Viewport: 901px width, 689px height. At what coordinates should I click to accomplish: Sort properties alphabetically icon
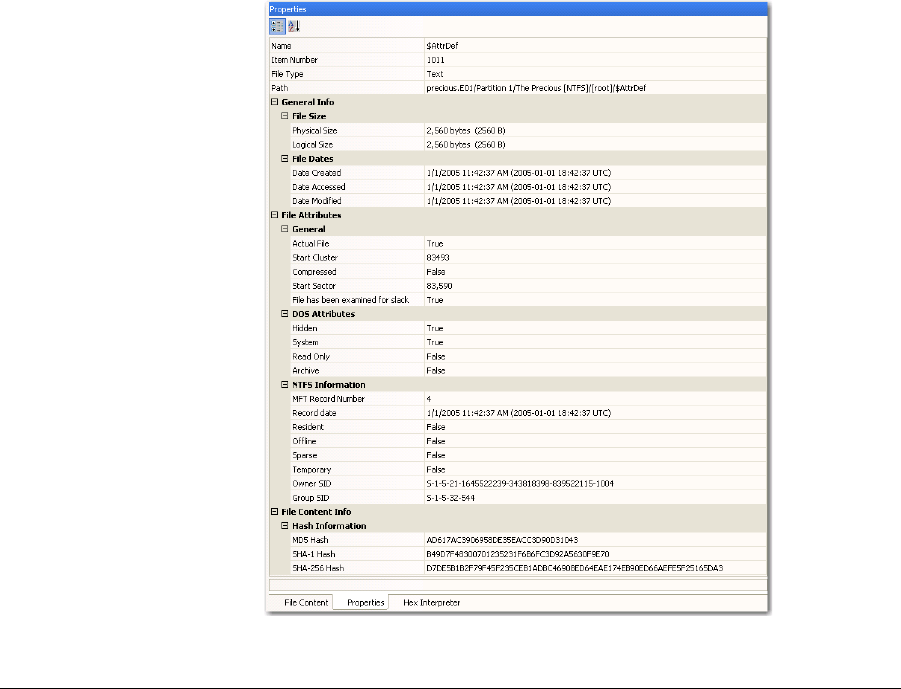pos(294,26)
